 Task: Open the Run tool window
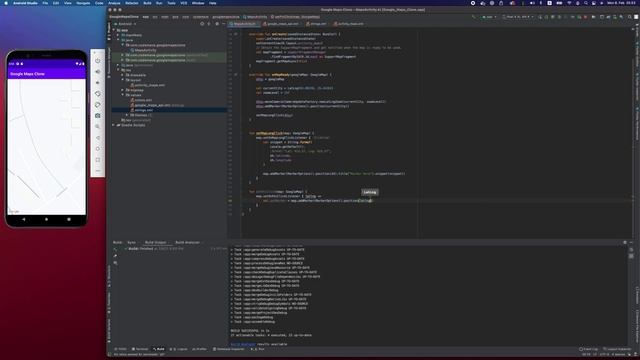259,349
